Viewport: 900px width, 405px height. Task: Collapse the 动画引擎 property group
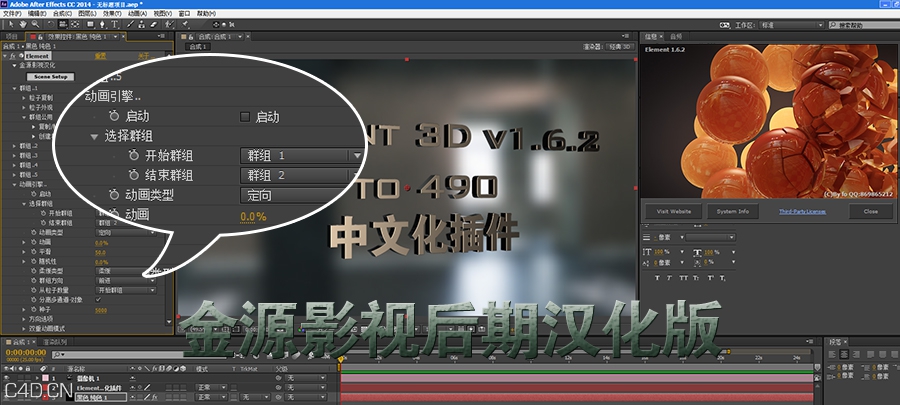tap(15, 184)
